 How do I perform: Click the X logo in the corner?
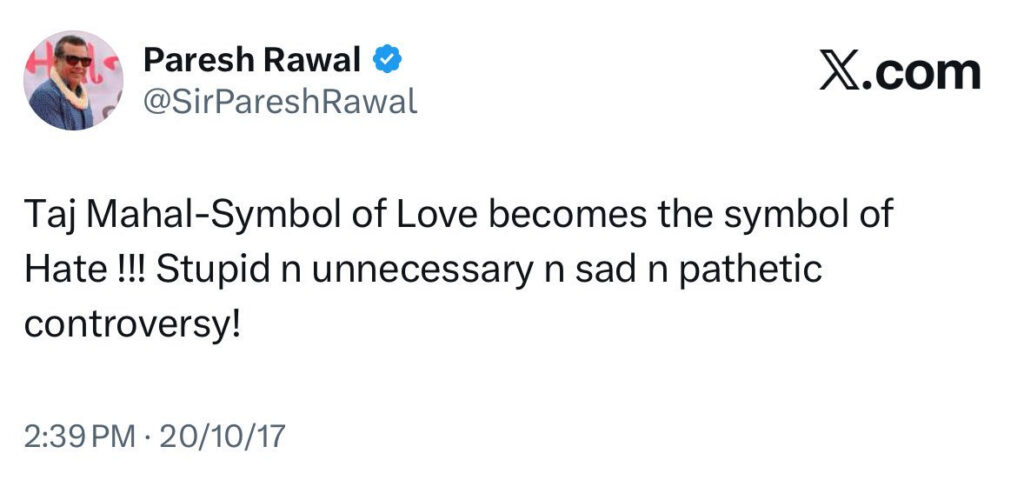pyautogui.click(x=840, y=72)
